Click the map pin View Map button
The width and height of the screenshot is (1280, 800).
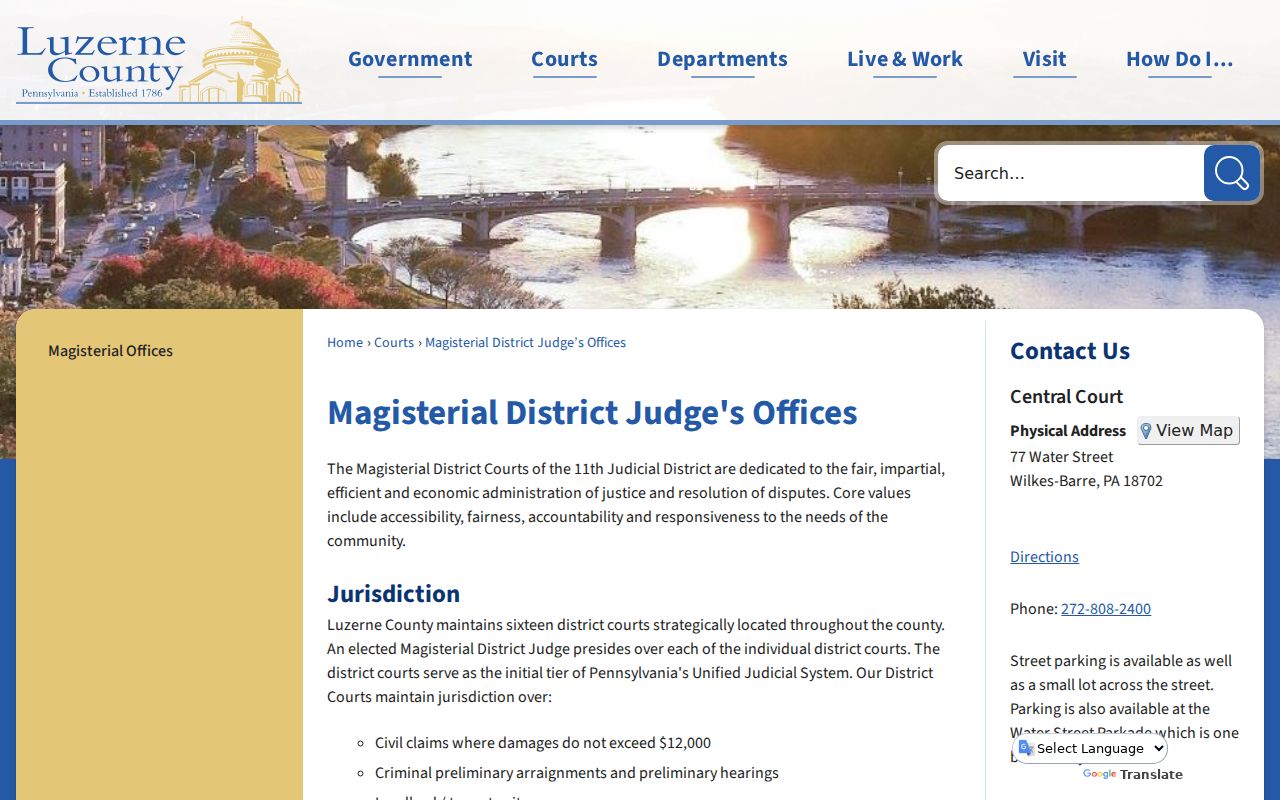pos(1188,431)
